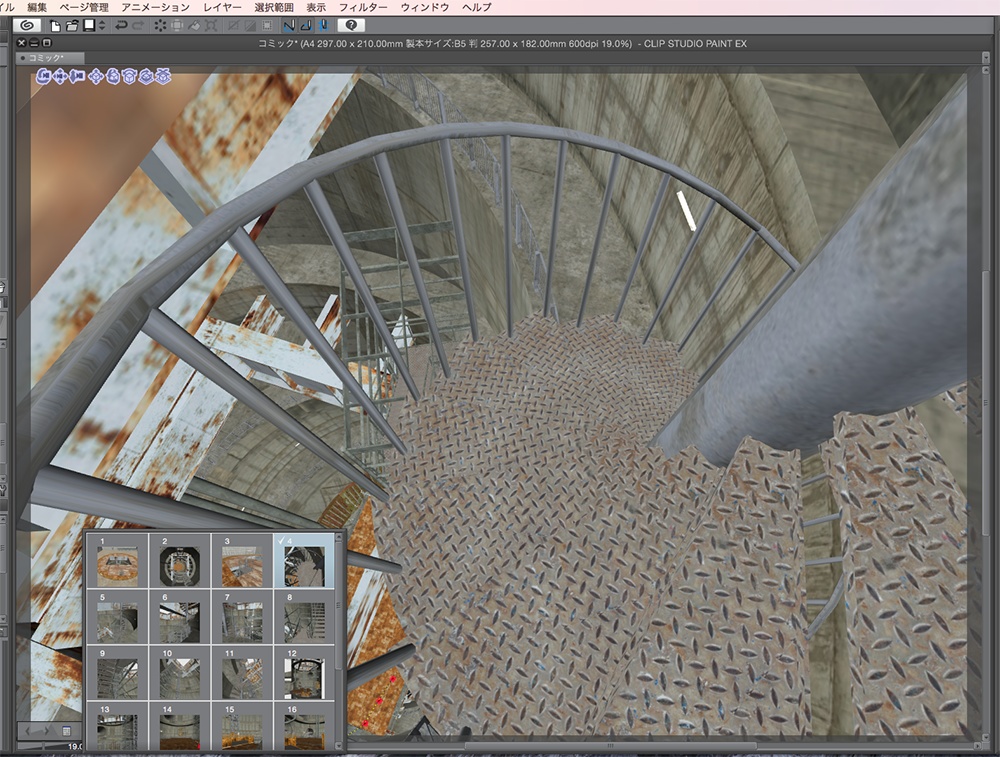Toggle snap to grid

(x=323, y=26)
